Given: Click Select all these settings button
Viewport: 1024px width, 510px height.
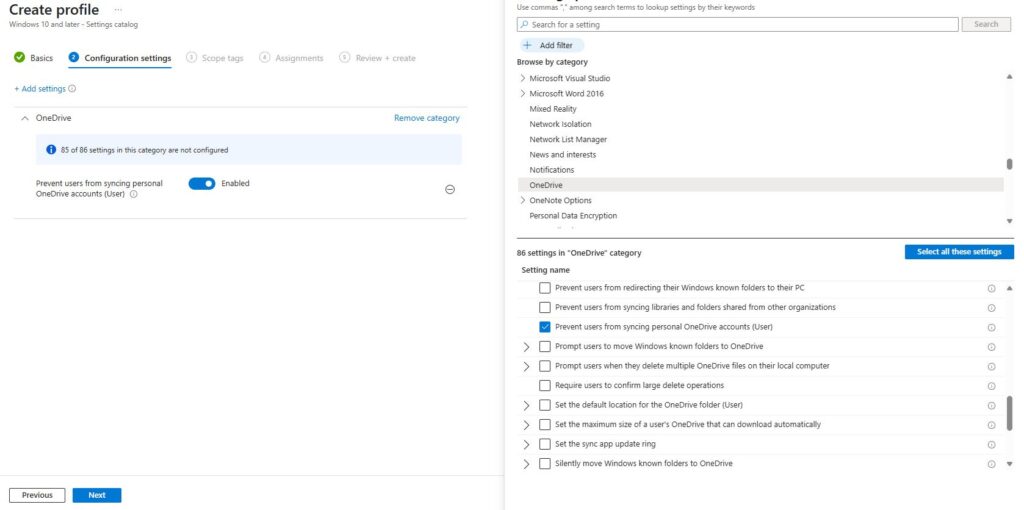Looking at the screenshot, I should click(959, 252).
